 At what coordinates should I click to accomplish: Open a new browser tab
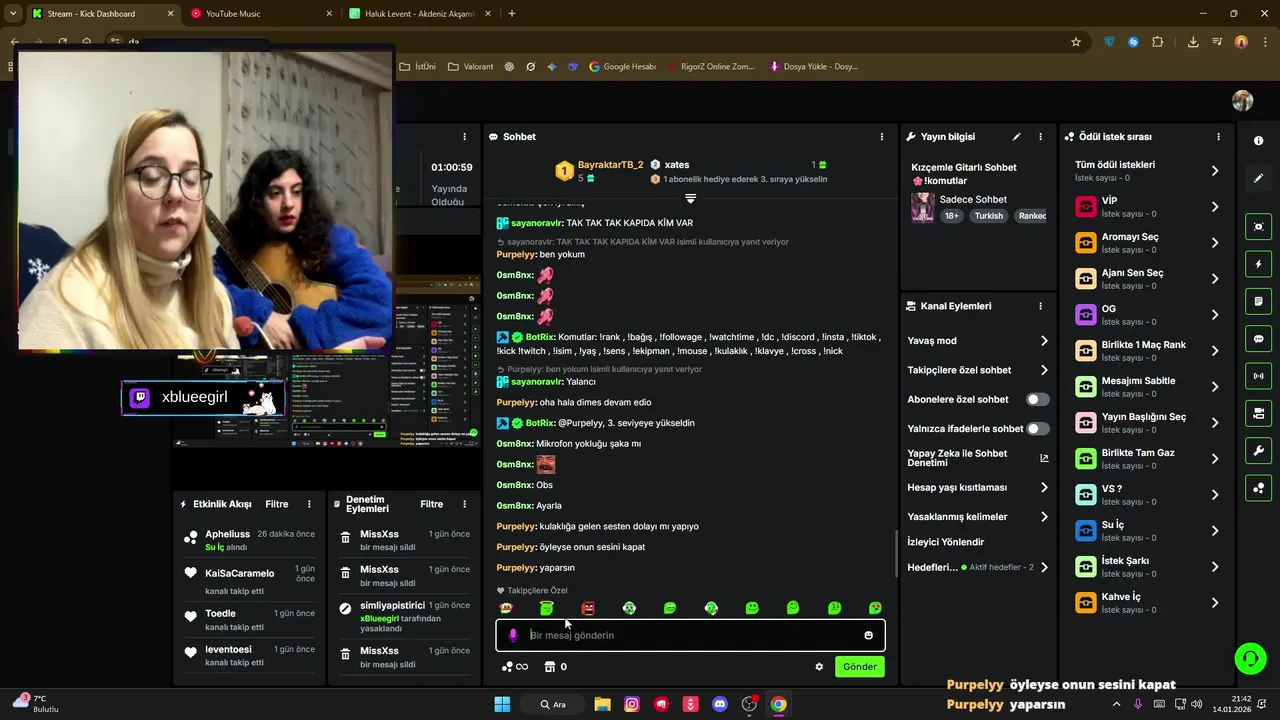click(x=512, y=14)
